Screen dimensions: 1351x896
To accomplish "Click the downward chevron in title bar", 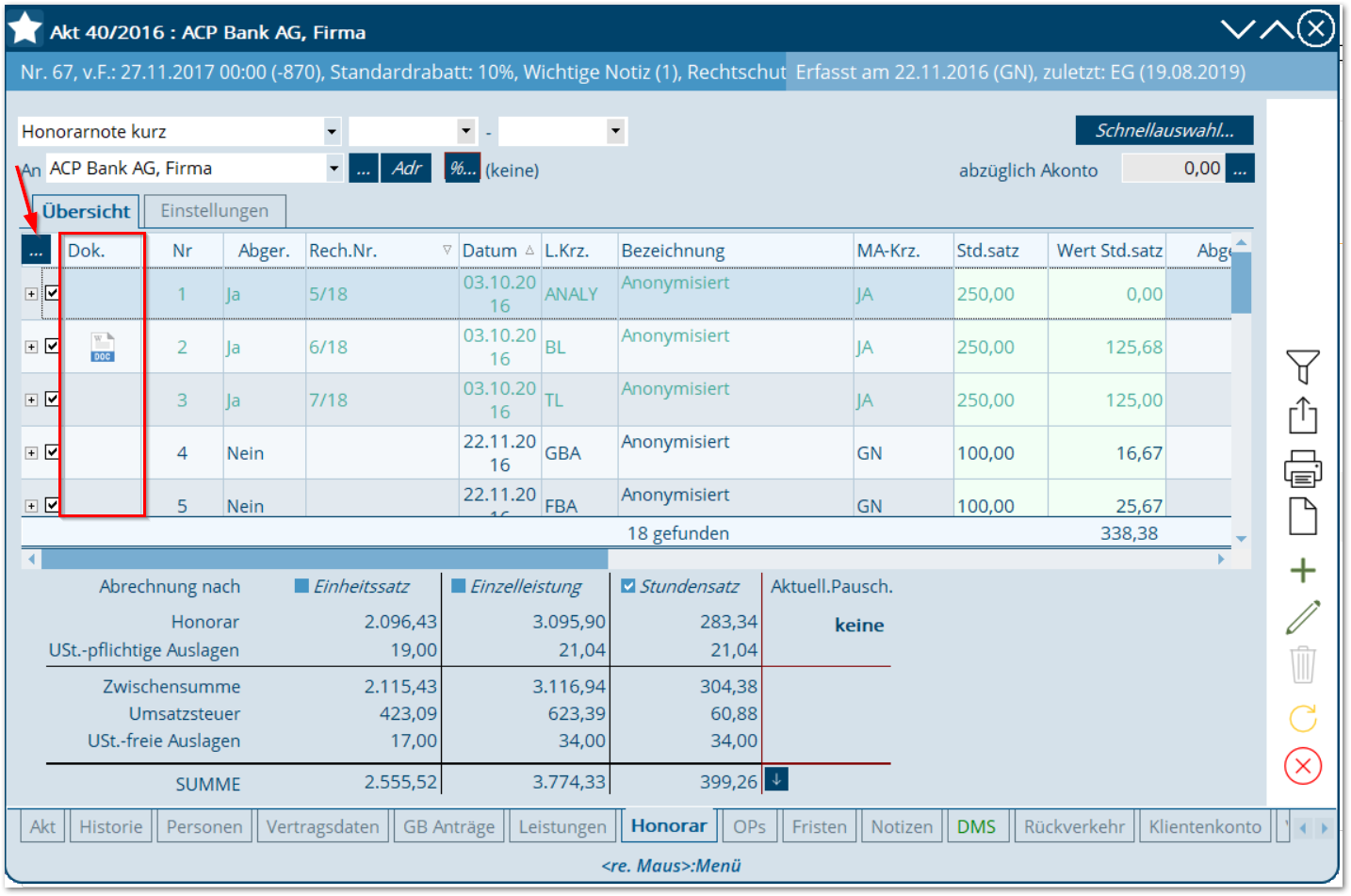I will click(x=1238, y=30).
